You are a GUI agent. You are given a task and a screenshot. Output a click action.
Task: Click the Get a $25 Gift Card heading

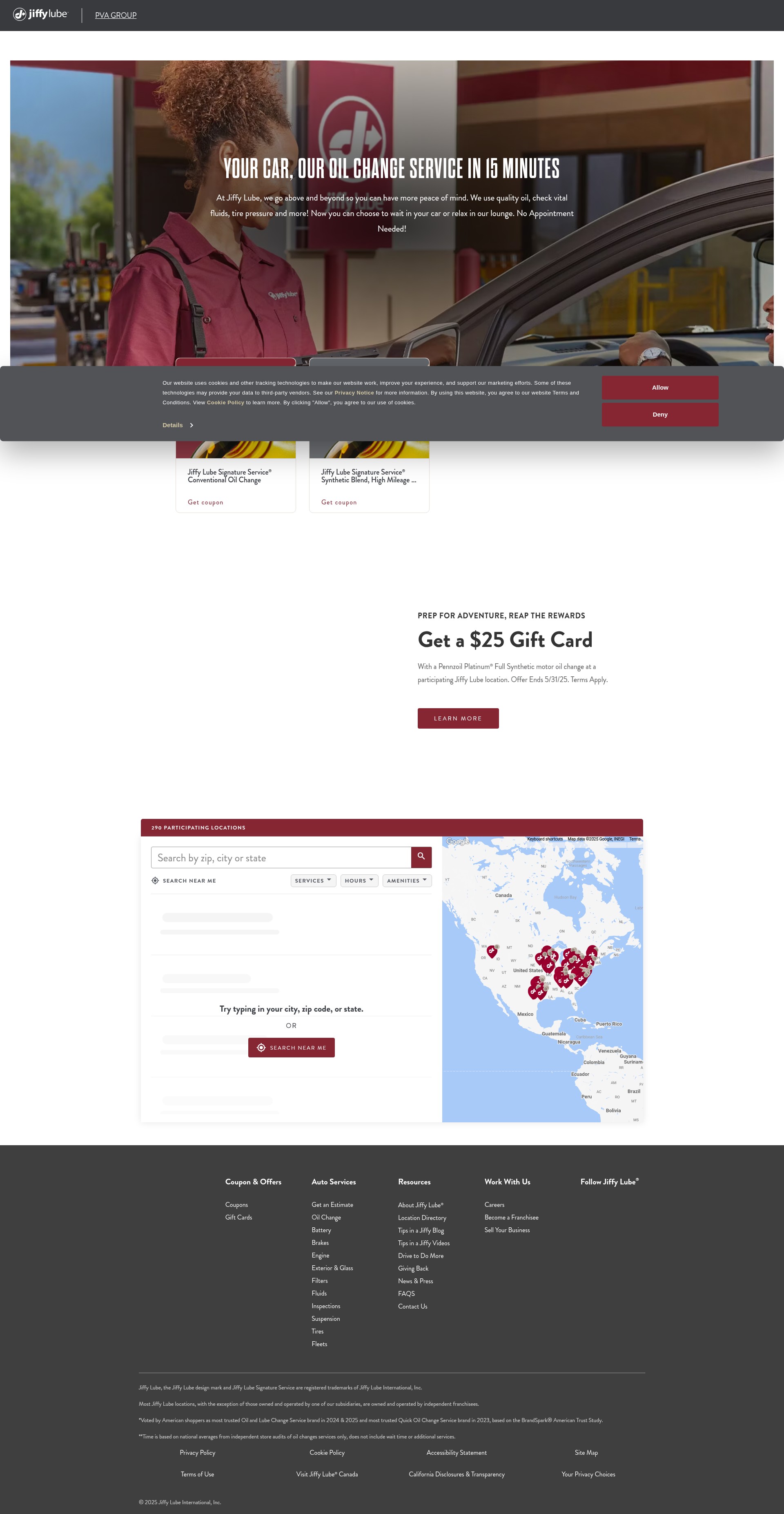[505, 640]
